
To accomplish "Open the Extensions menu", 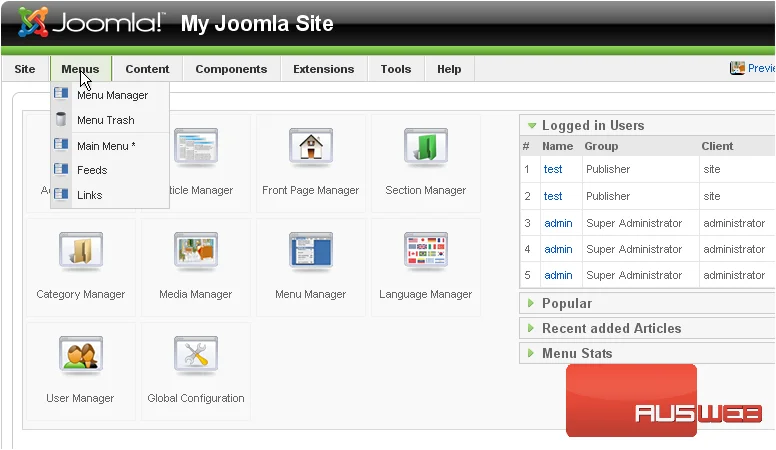I will click(324, 69).
